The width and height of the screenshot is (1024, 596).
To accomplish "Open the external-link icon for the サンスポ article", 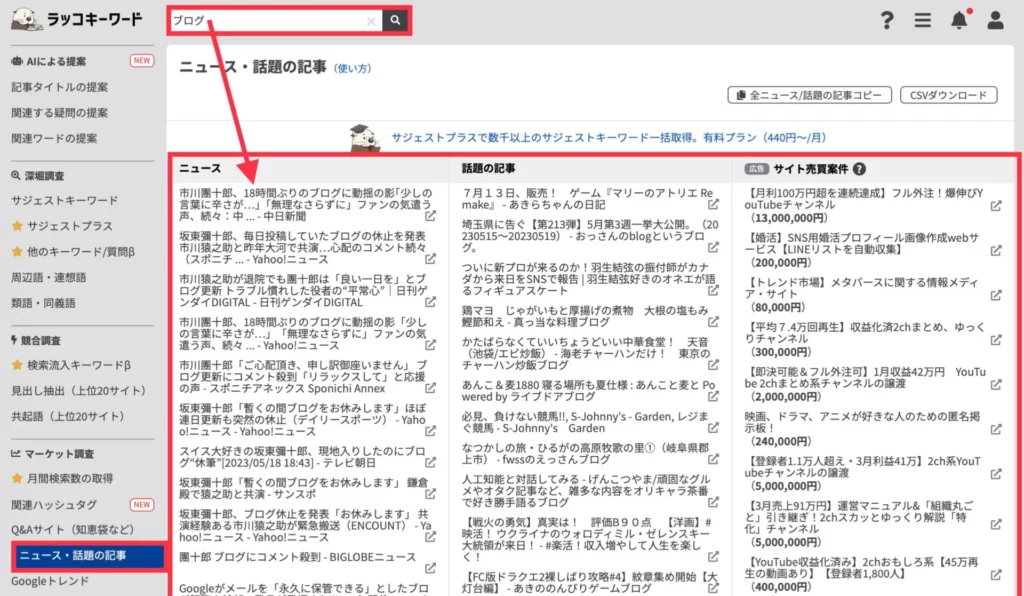I will pyautogui.click(x=431, y=494).
